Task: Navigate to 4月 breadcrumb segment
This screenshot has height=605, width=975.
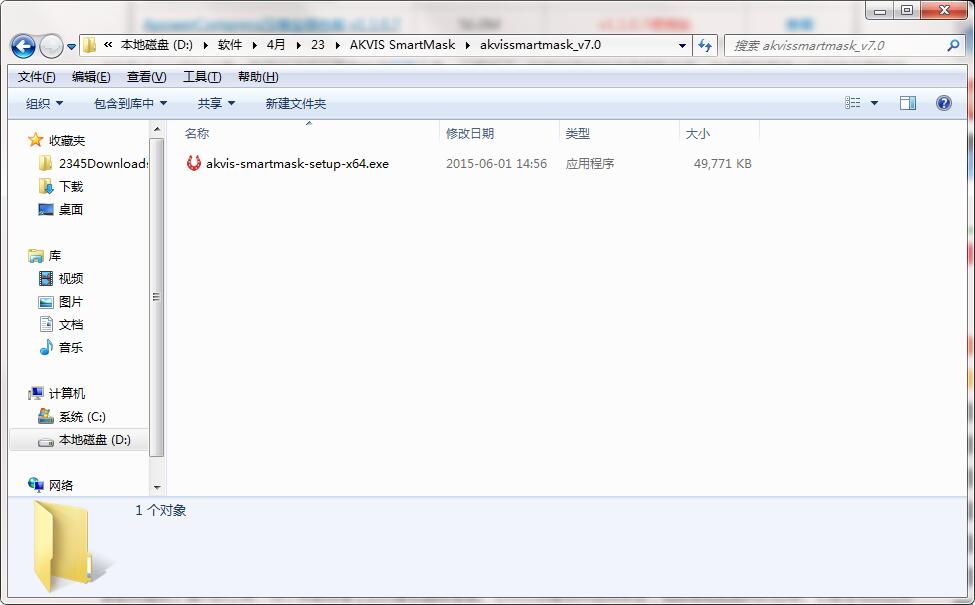Action: pos(276,45)
